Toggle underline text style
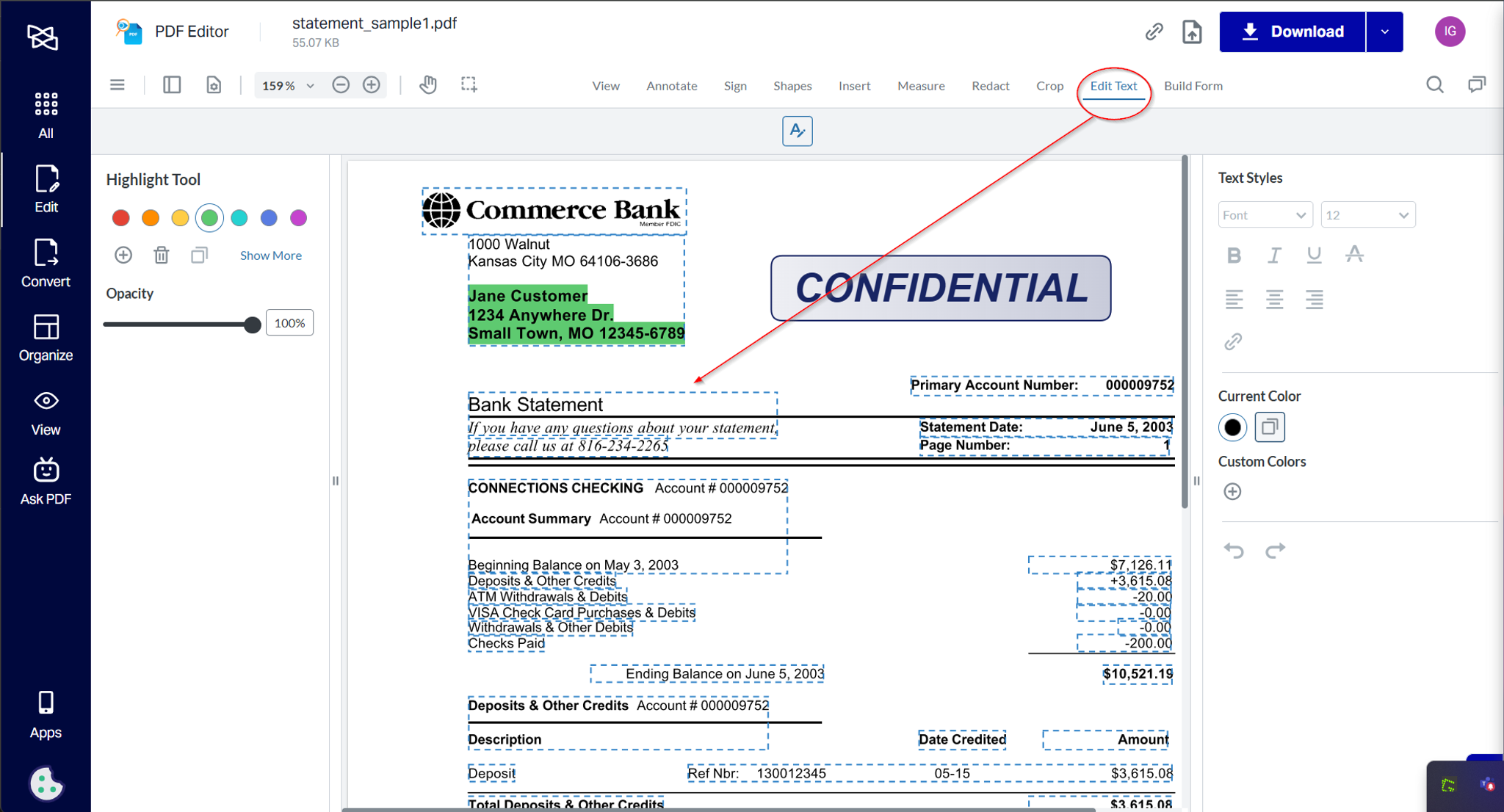Viewport: 1504px width, 812px height. (1314, 255)
